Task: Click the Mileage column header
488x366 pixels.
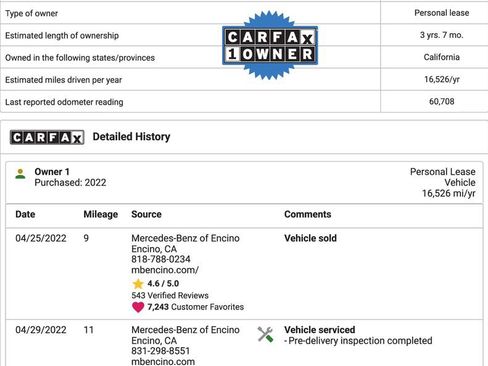Action: click(x=101, y=214)
